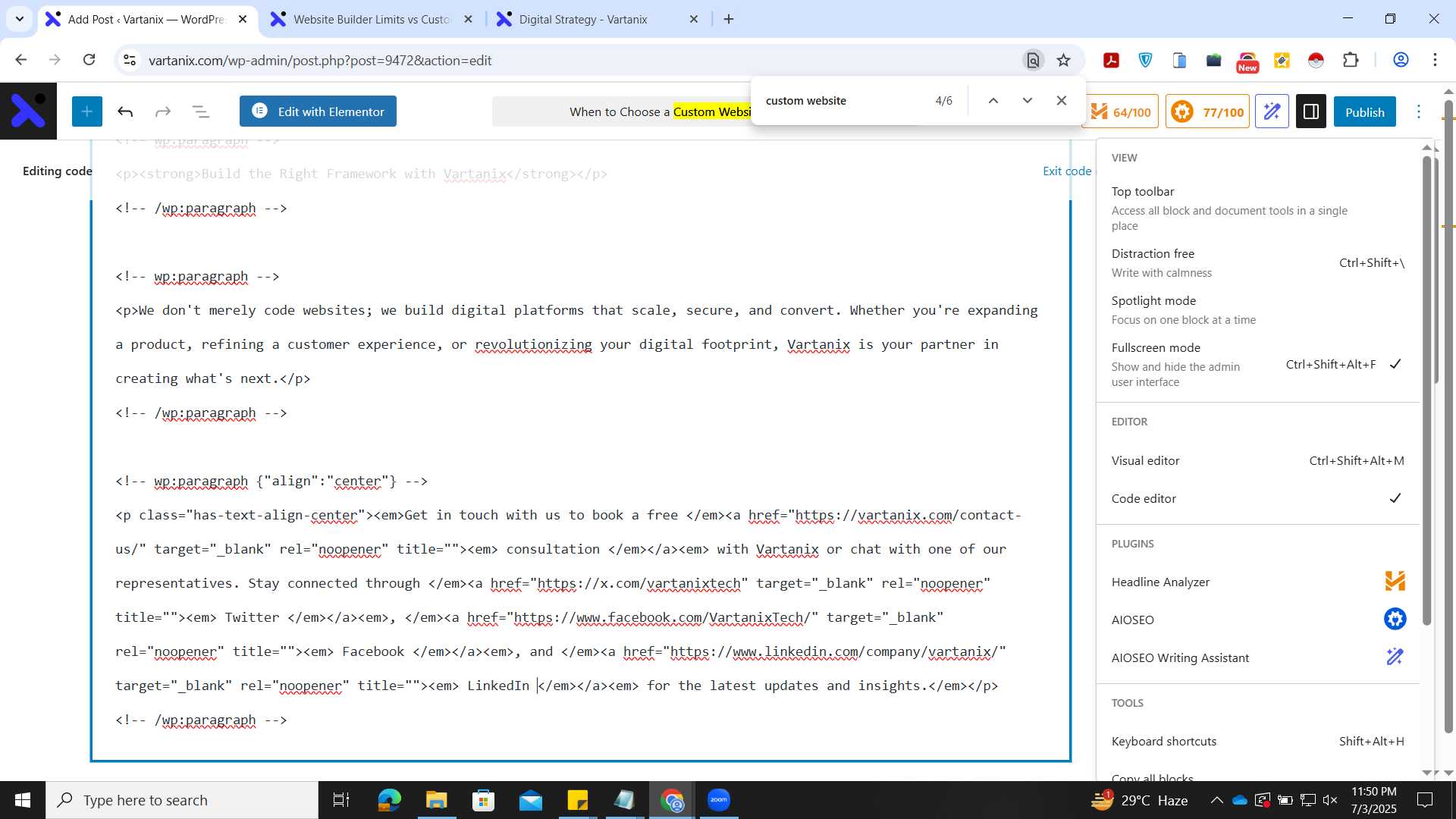Open Adobe Acrobat extension

click(x=1111, y=60)
